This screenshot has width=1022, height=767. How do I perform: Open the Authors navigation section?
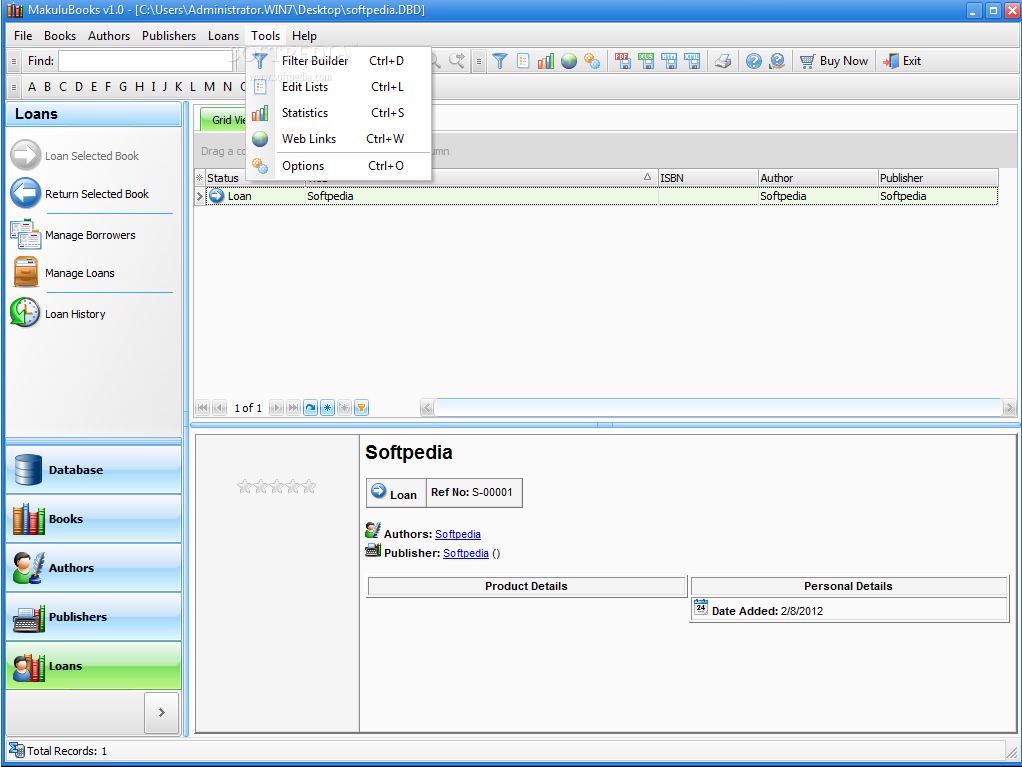pos(94,568)
